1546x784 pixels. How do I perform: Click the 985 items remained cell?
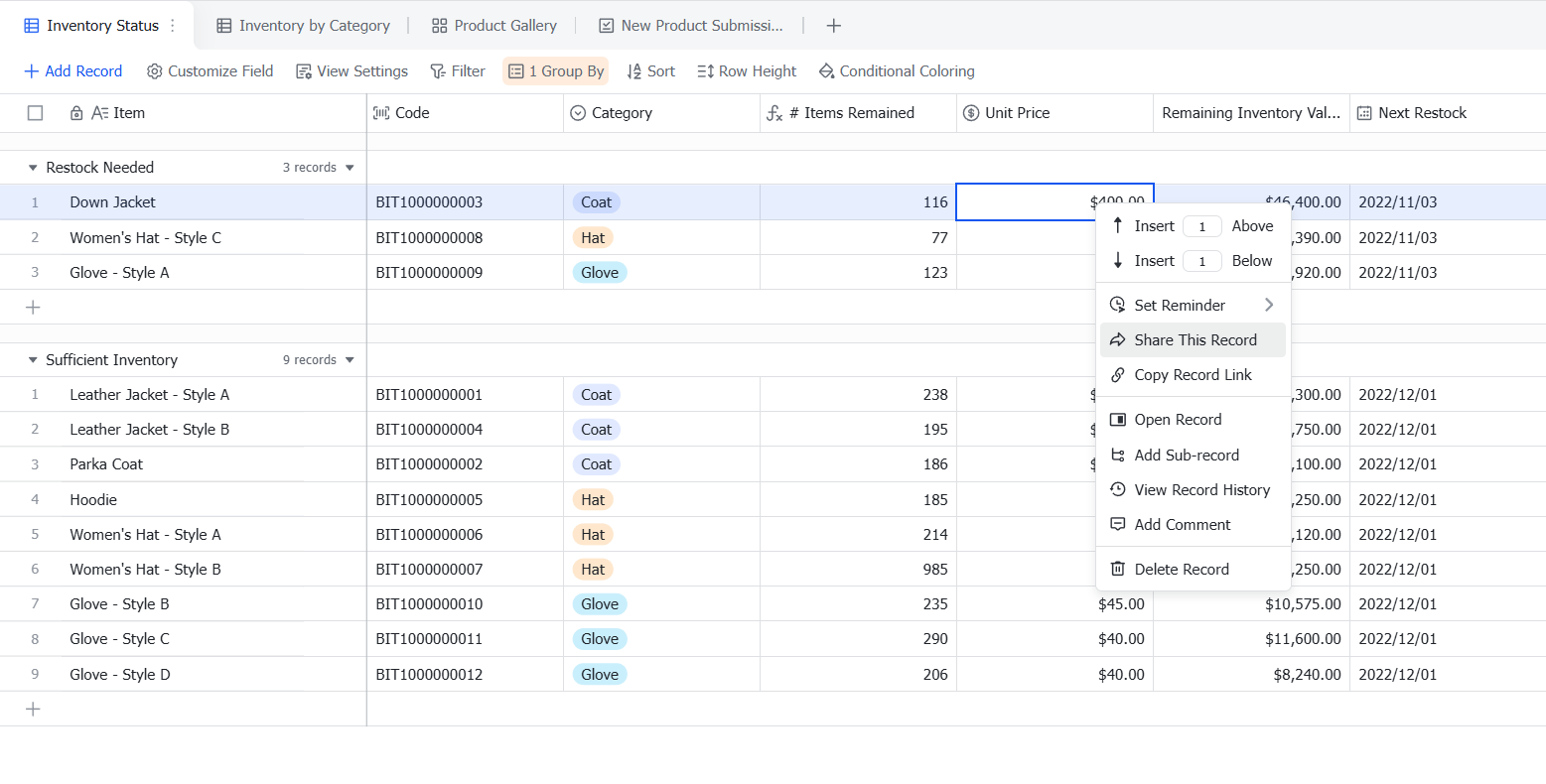click(x=859, y=570)
